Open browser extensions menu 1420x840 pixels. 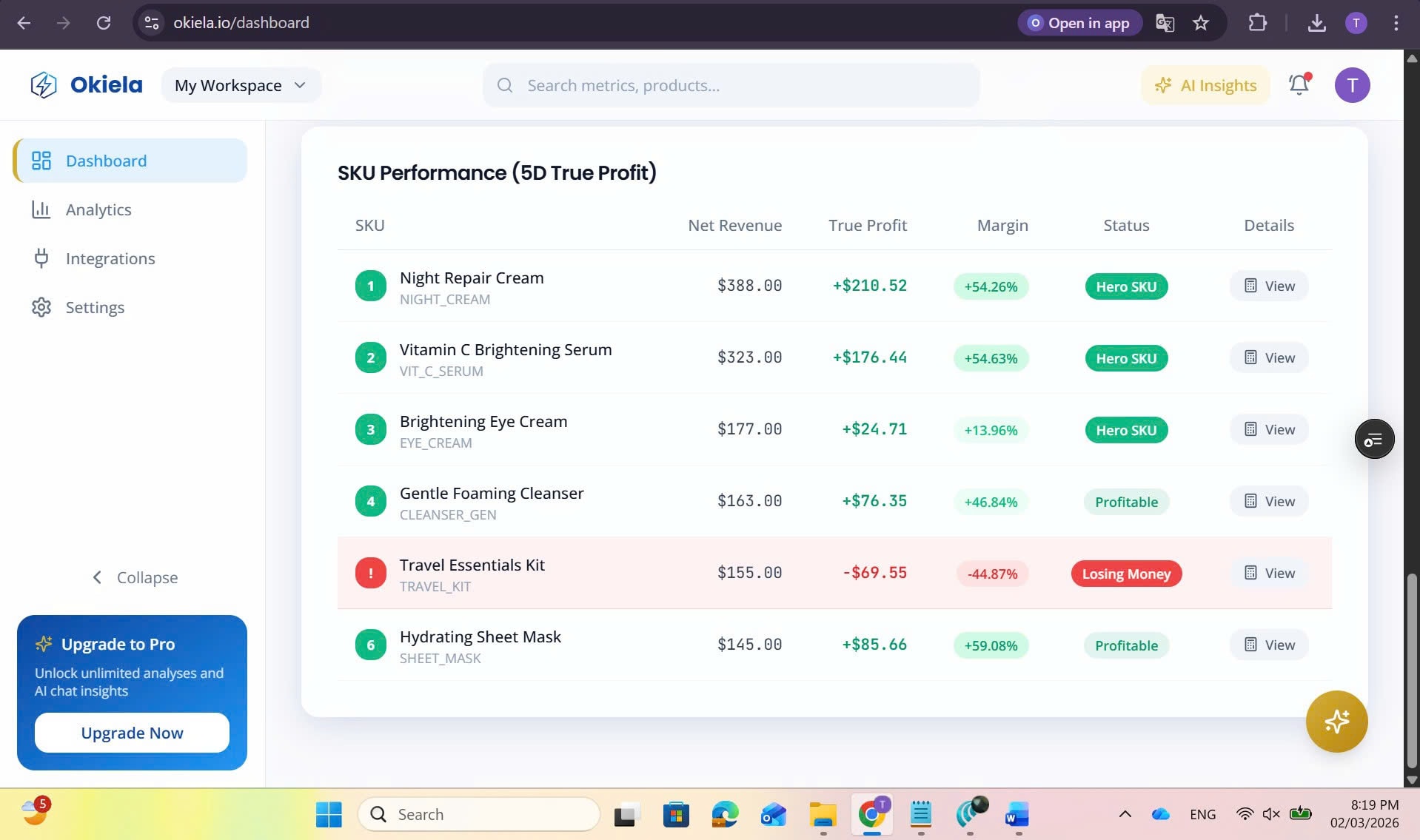(1258, 23)
